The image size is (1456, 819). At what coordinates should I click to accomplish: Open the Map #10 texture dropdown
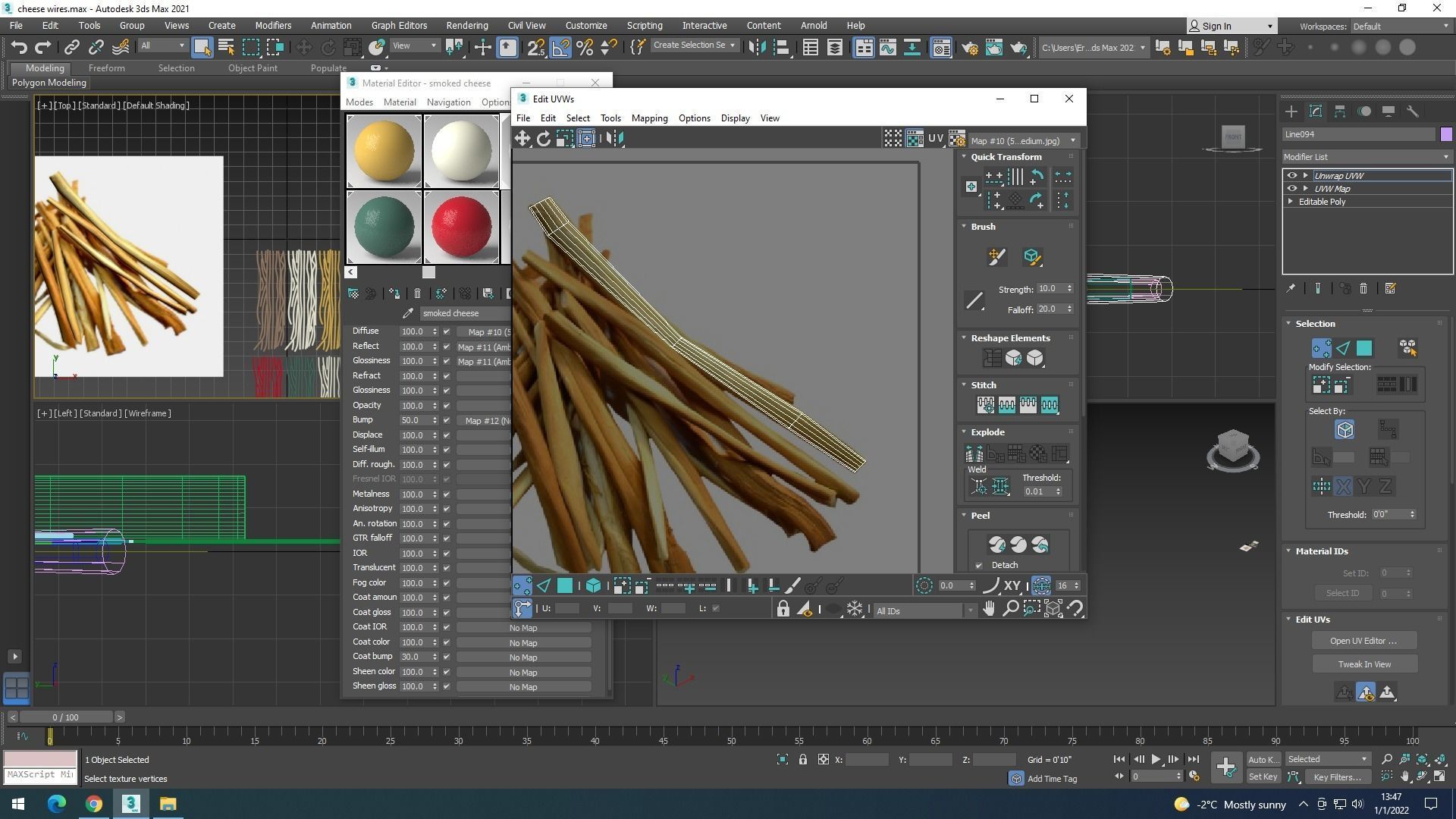(1023, 140)
